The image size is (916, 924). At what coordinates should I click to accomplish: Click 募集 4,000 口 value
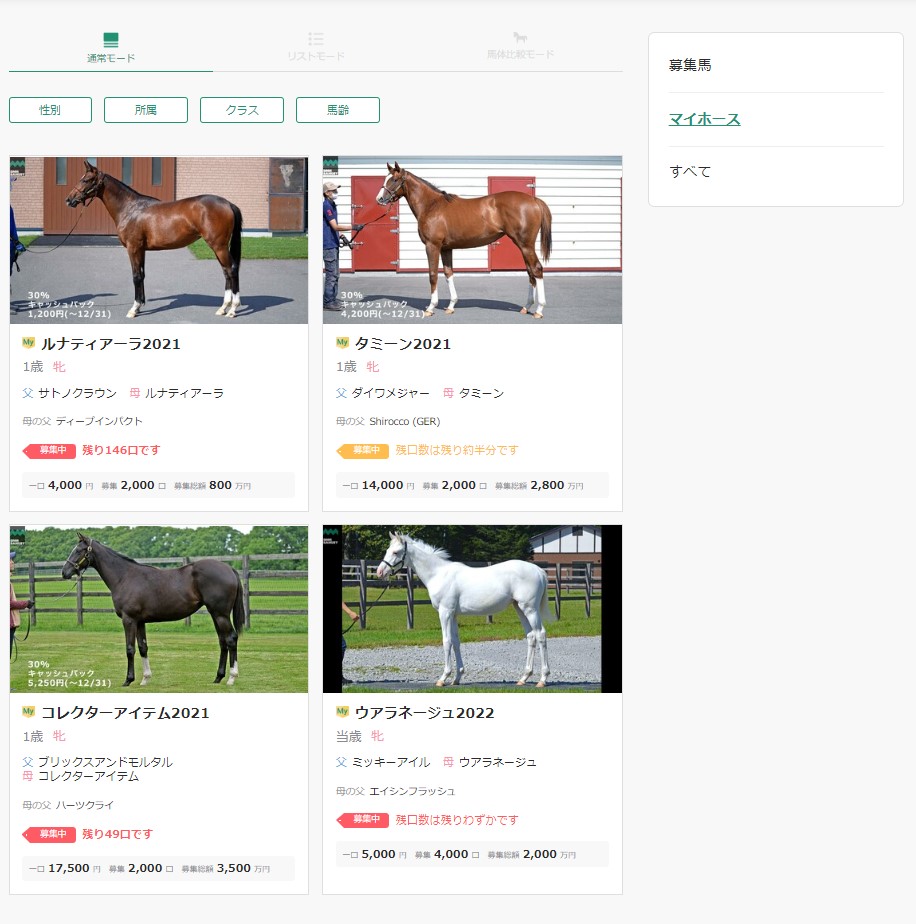(x=447, y=854)
